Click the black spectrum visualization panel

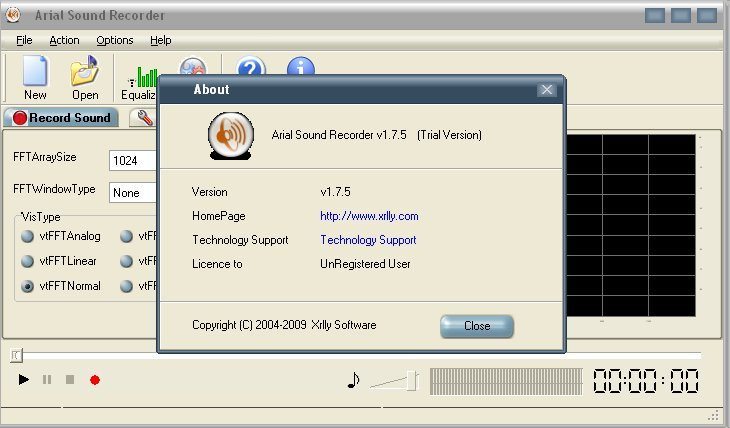pos(631,225)
